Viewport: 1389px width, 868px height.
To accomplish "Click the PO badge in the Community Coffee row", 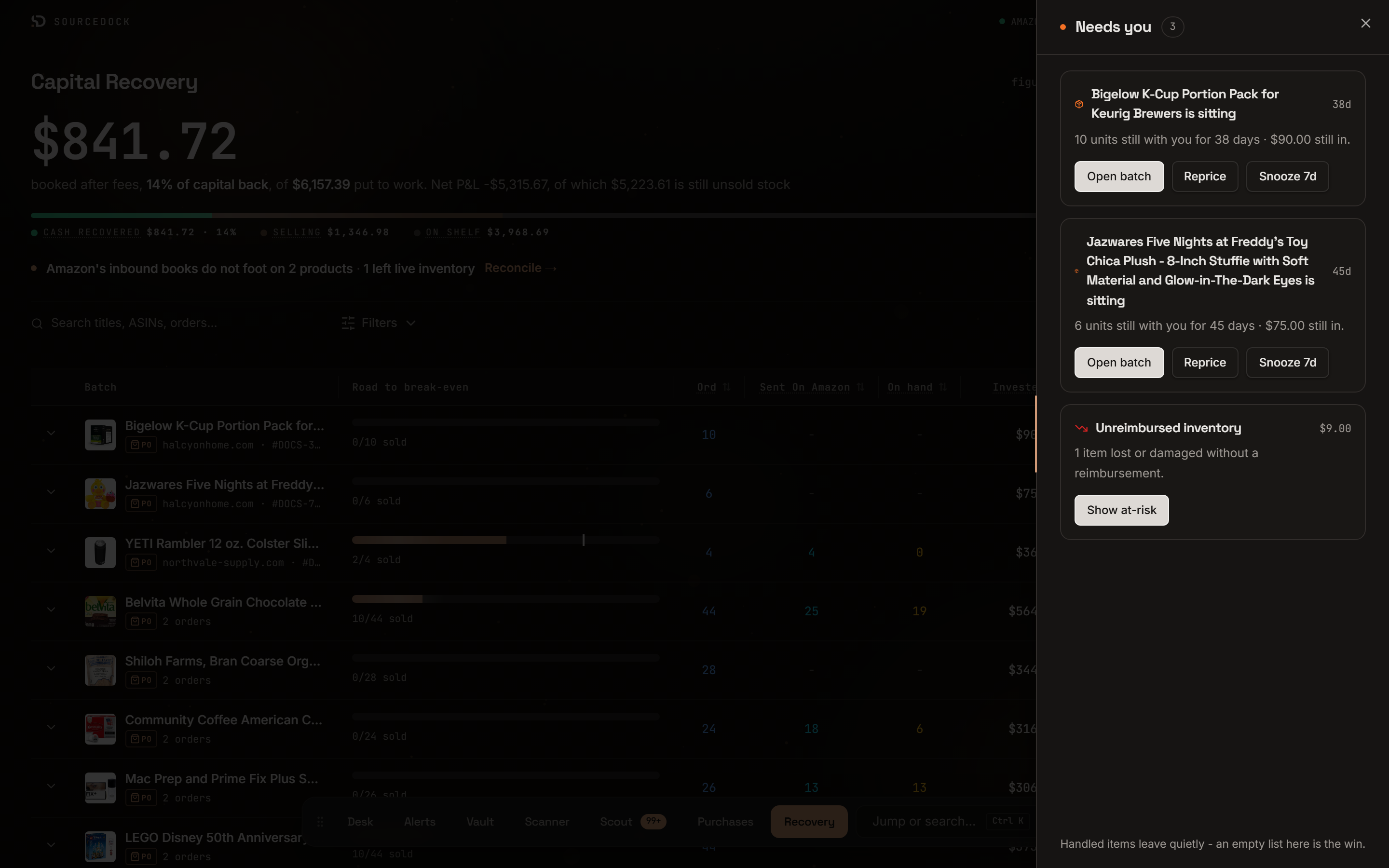I will [x=141, y=739].
